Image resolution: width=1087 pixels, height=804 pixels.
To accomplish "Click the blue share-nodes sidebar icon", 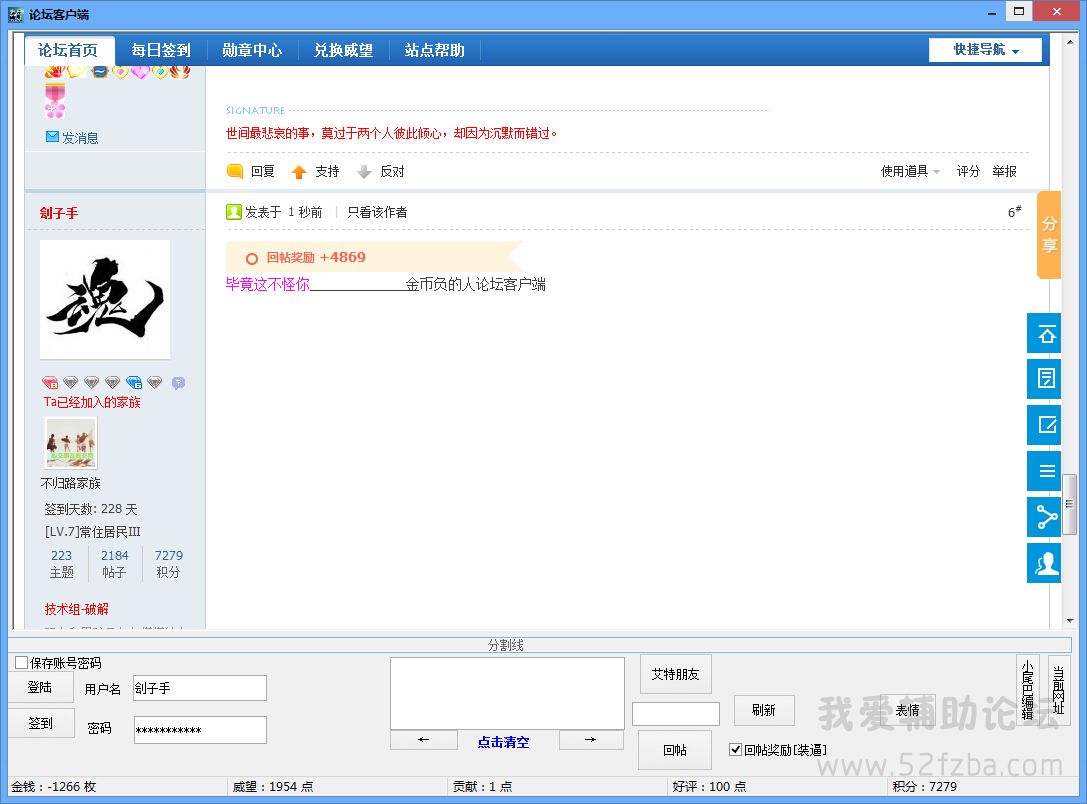I will click(1045, 517).
